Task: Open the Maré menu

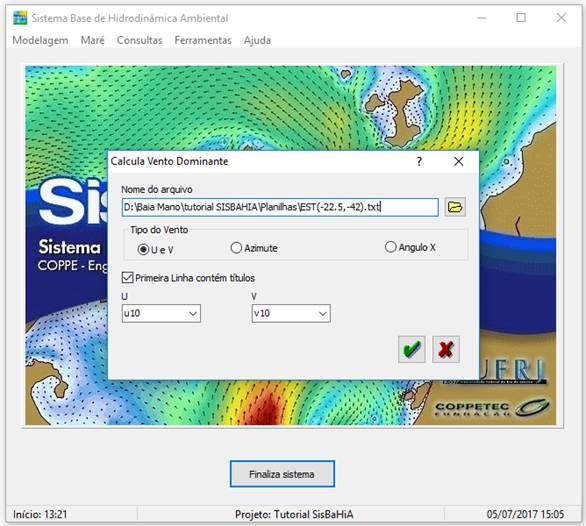Action: [x=92, y=40]
